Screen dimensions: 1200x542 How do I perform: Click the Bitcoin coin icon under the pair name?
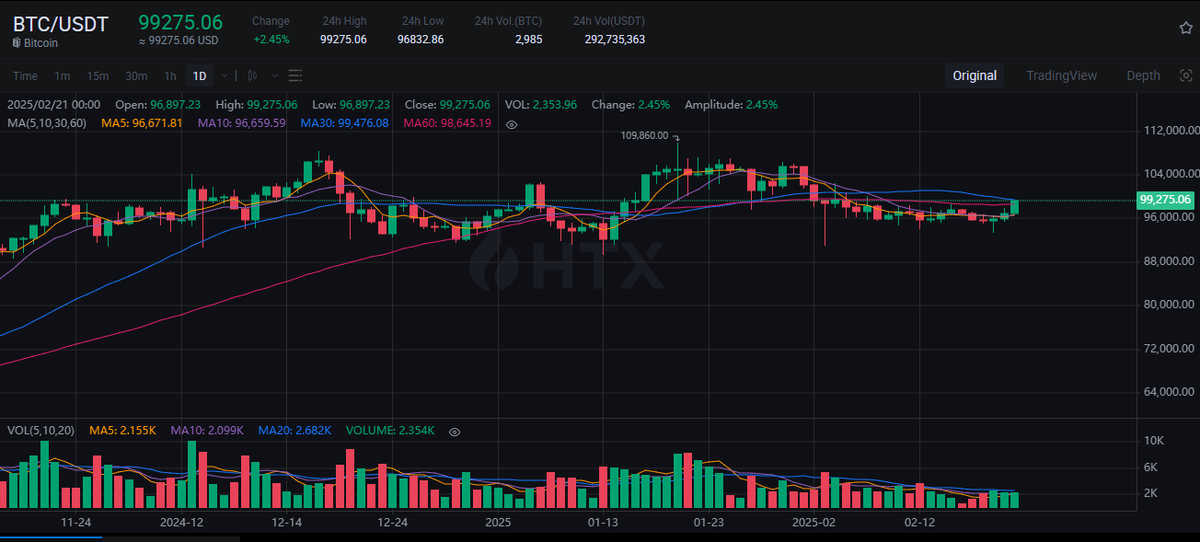pos(17,43)
